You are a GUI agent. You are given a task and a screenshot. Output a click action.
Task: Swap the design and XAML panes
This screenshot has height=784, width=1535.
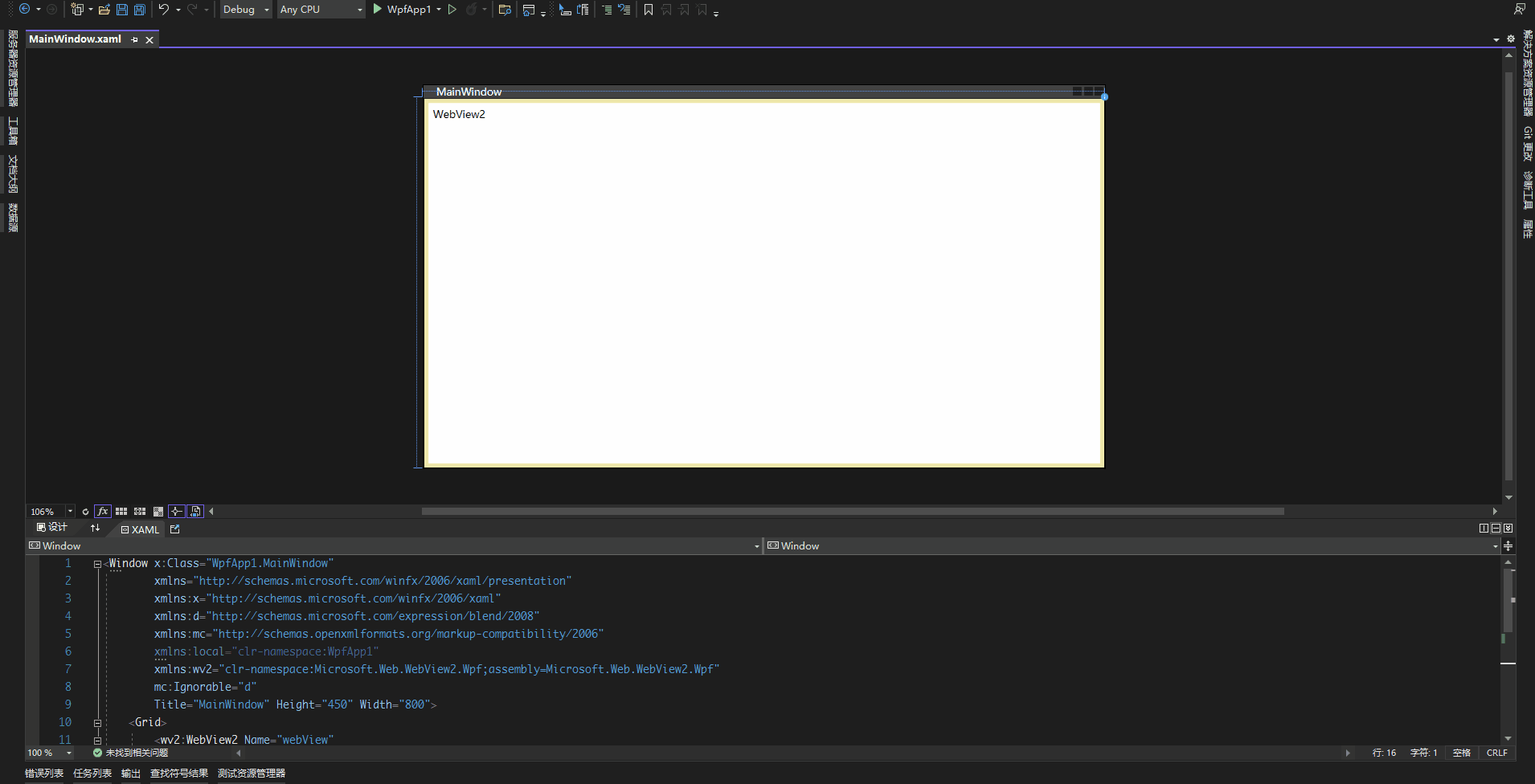pyautogui.click(x=95, y=528)
